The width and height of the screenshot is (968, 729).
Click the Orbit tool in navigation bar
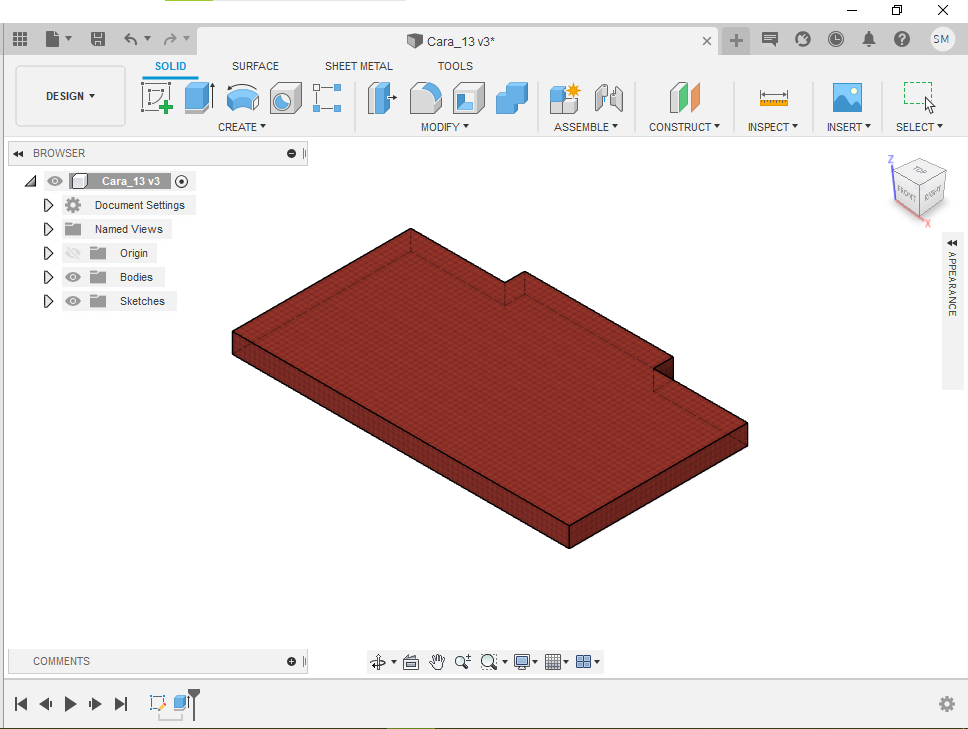pos(378,662)
